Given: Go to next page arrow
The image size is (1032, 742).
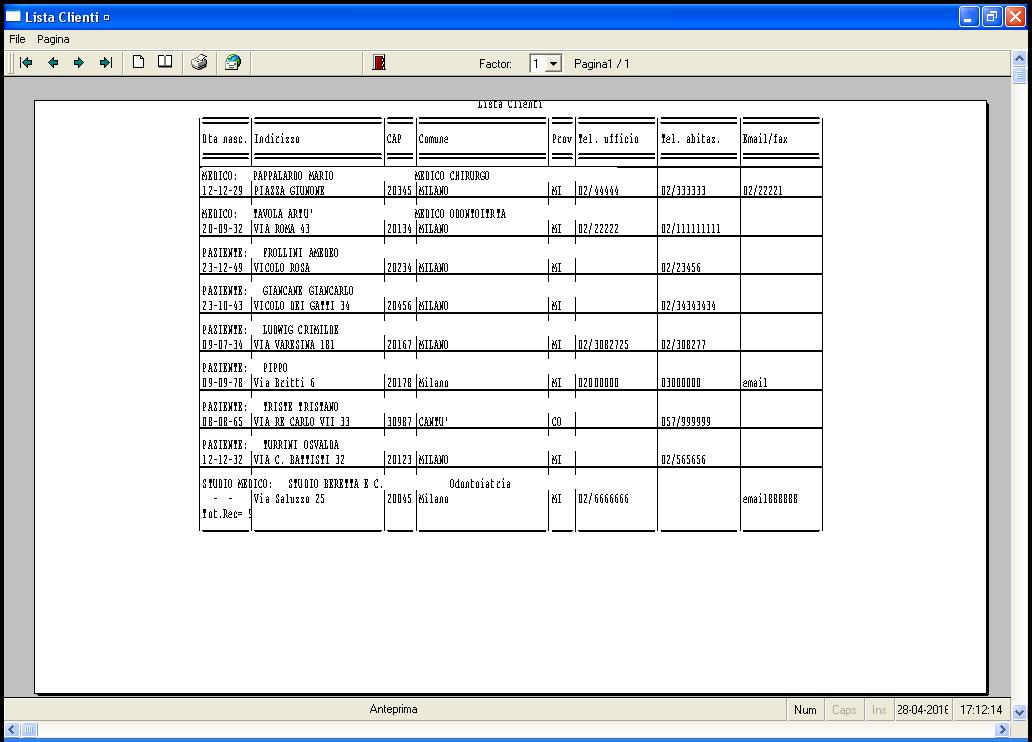Looking at the screenshot, I should [x=79, y=63].
